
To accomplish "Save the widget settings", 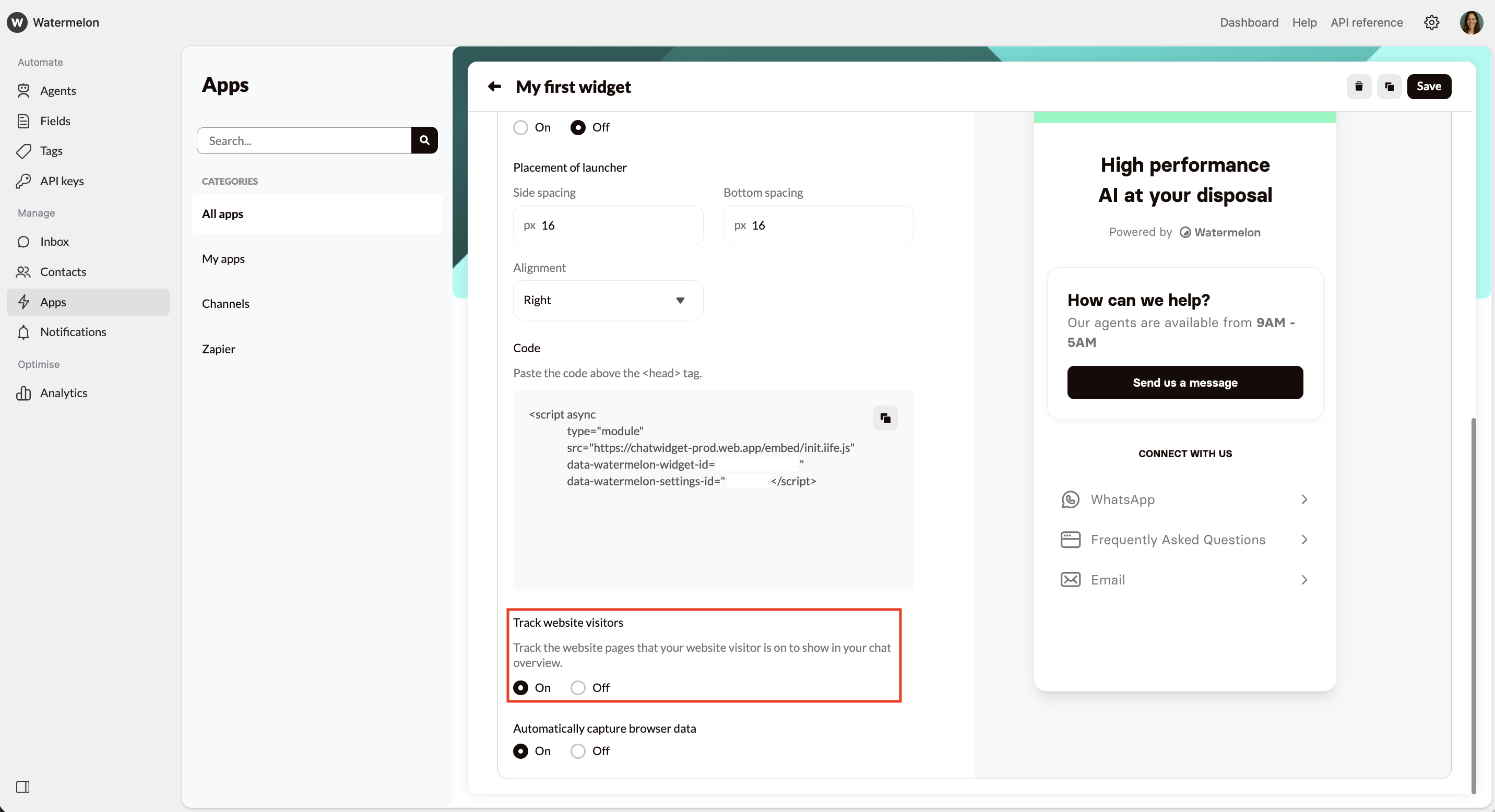I will click(1428, 87).
